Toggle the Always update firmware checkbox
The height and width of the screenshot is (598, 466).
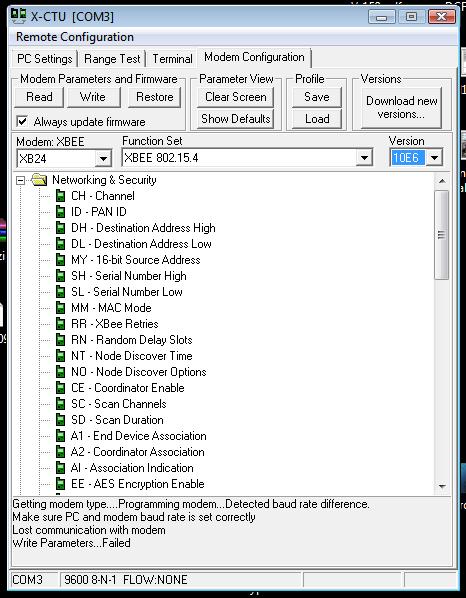click(x=22, y=122)
